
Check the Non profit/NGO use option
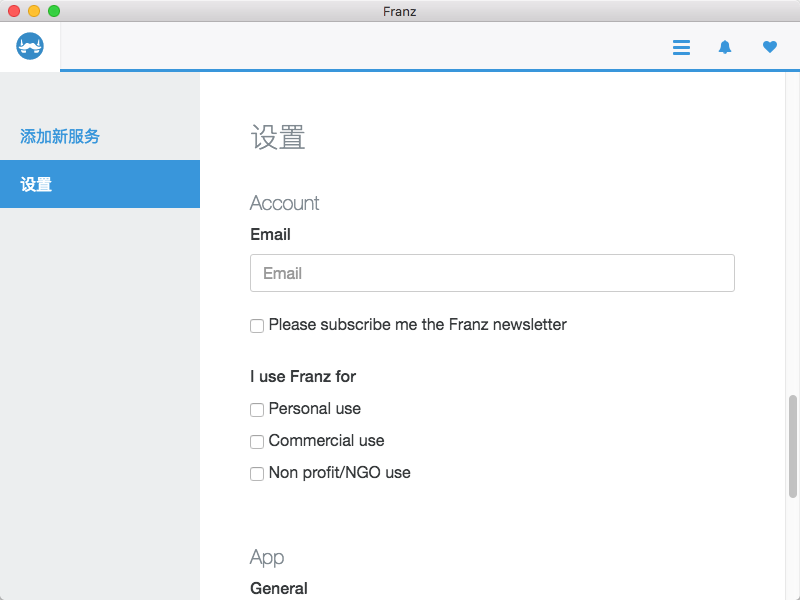pos(257,473)
